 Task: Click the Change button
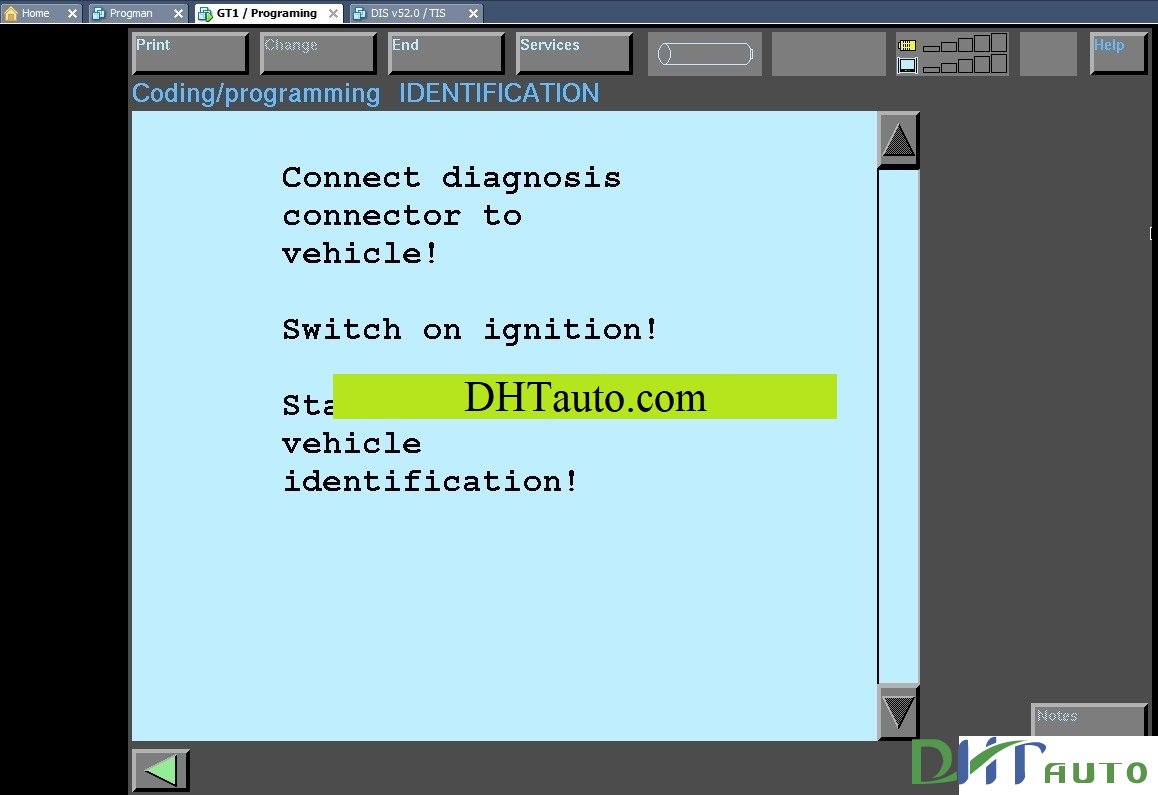(x=318, y=52)
